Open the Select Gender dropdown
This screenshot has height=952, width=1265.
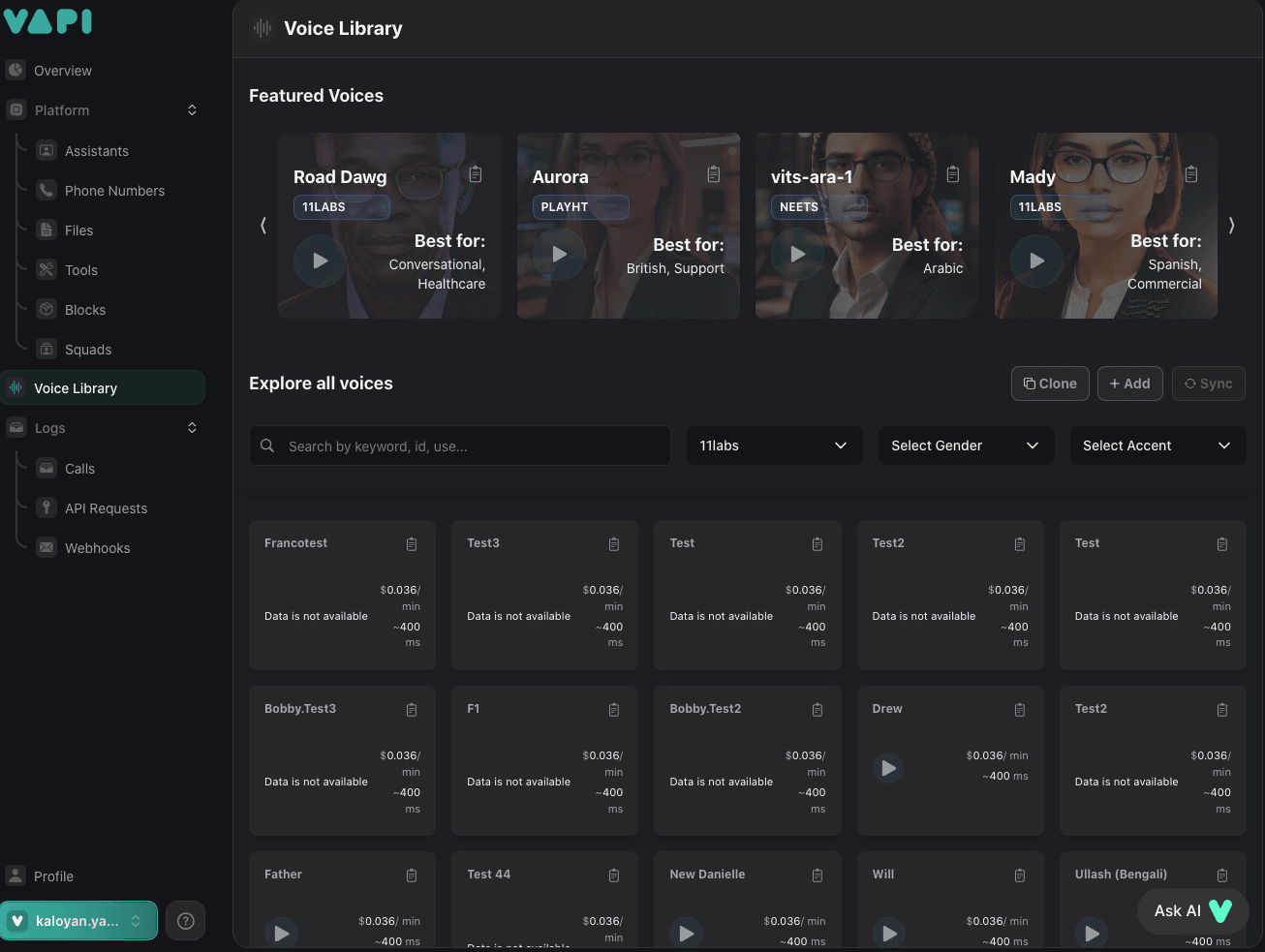pos(966,445)
